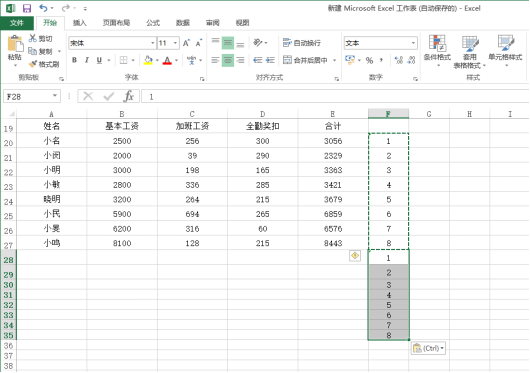This screenshot has height=373, width=530.
Task: Click the insert function fx icon
Action: click(129, 96)
